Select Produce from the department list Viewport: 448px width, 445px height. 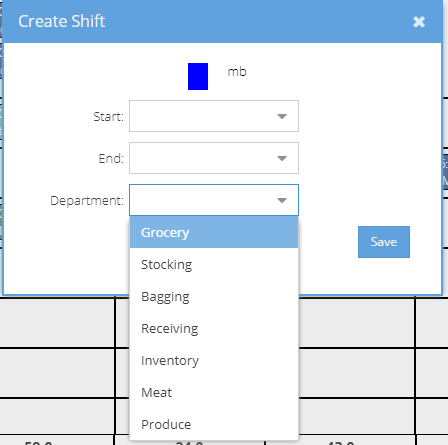(214, 424)
